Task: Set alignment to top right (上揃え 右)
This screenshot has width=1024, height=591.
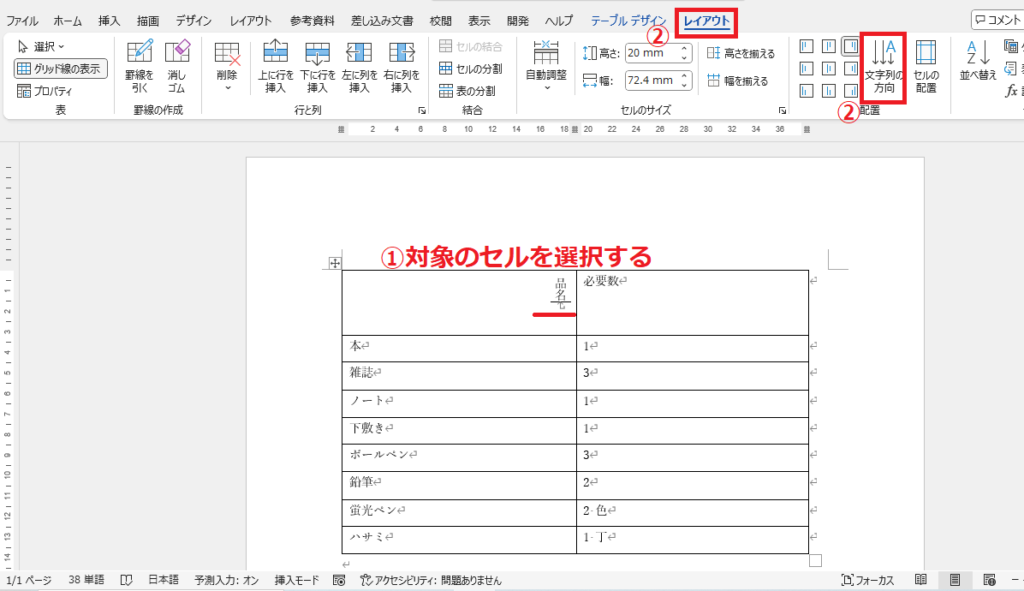Action: coord(850,46)
